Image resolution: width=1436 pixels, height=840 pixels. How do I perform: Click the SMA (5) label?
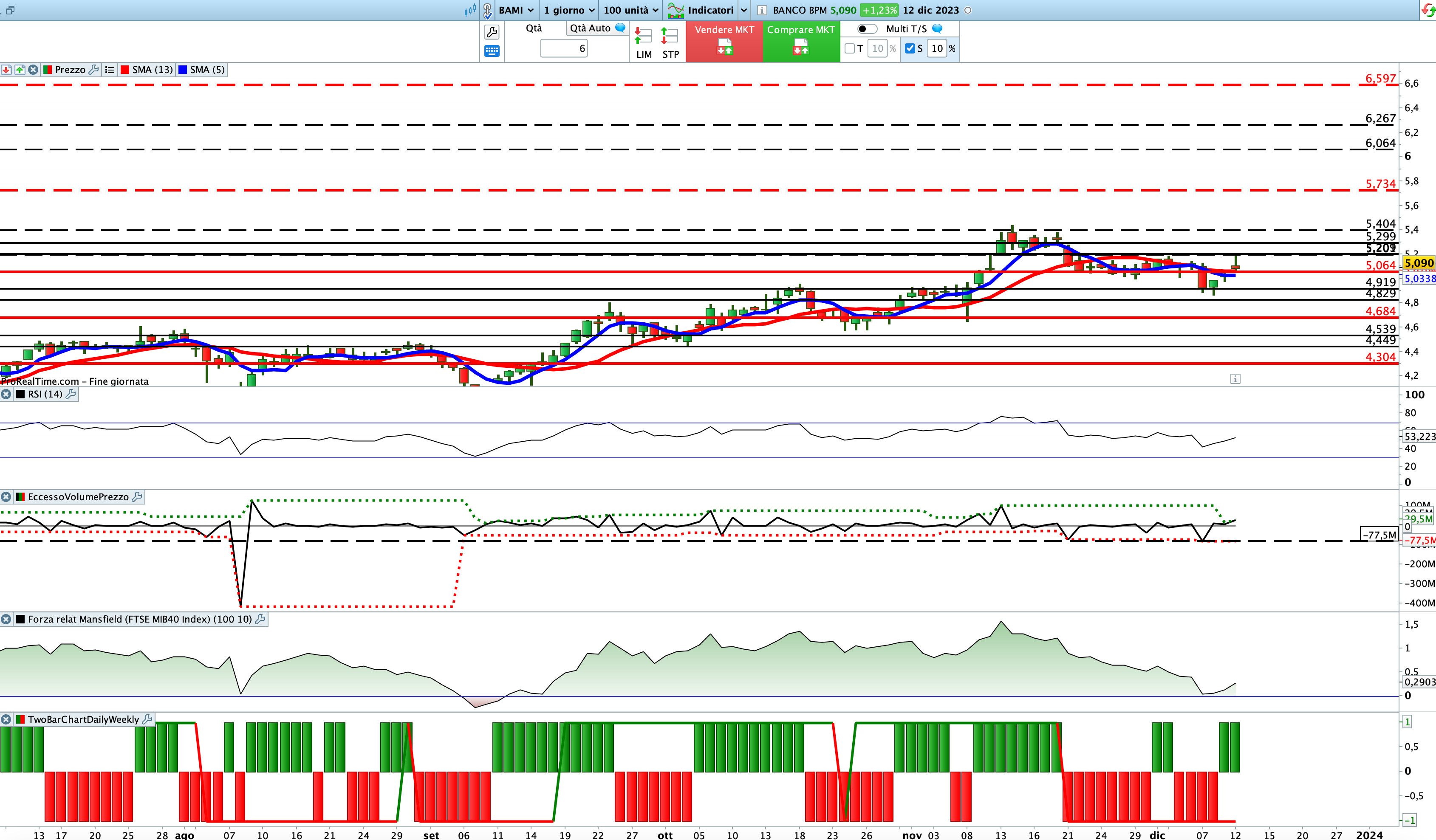(x=207, y=70)
